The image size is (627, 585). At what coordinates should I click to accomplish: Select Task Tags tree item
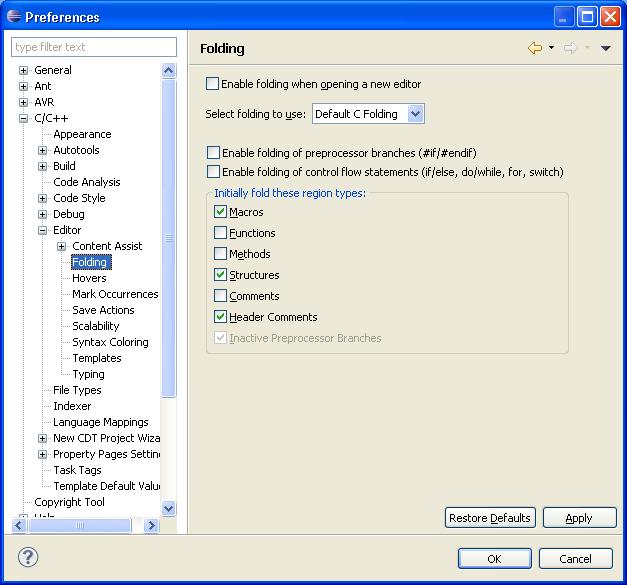point(77,470)
